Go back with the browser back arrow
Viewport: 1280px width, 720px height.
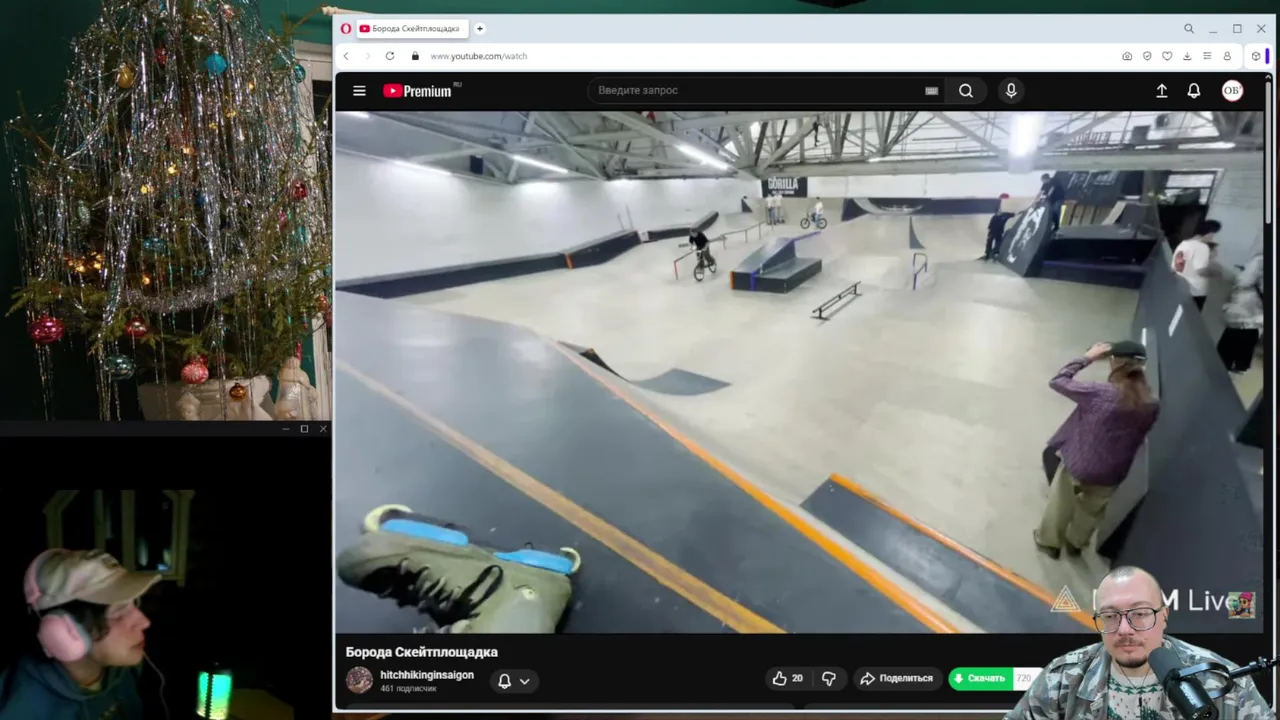click(x=346, y=56)
